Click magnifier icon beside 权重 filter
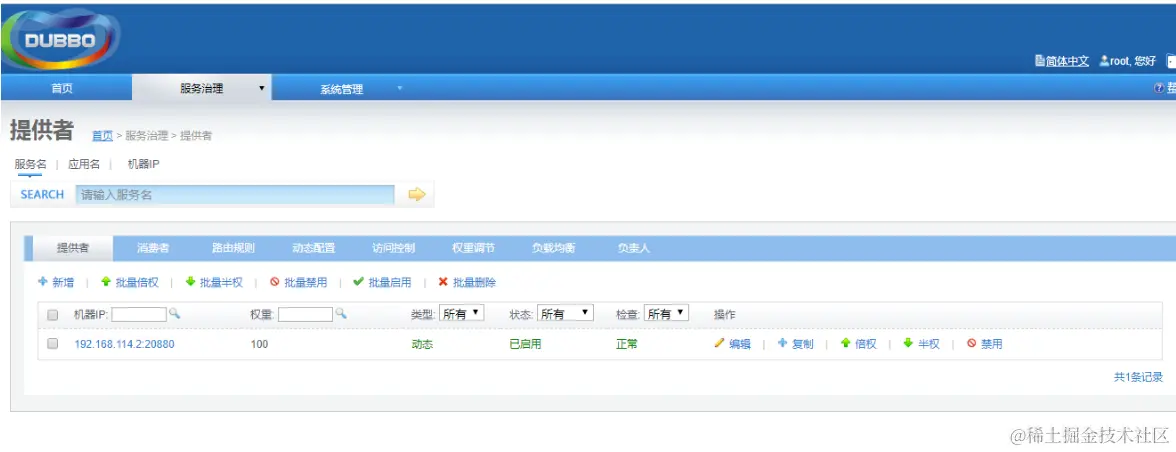1176x452 pixels. point(340,314)
